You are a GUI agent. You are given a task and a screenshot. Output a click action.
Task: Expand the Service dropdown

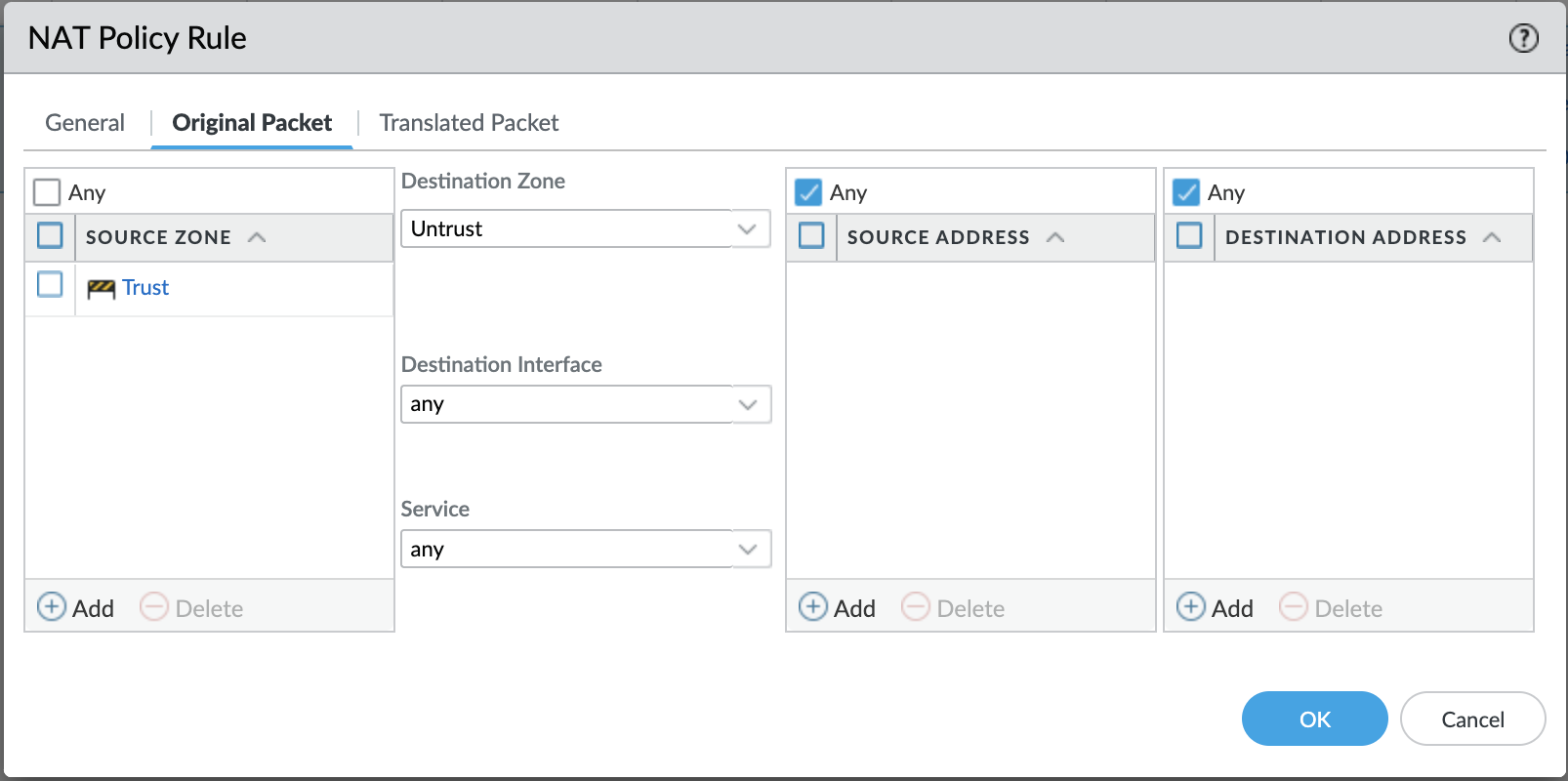[x=748, y=550]
